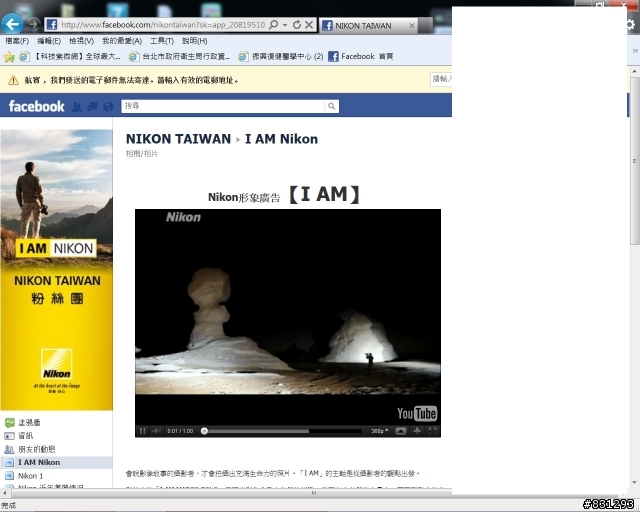Open the 檢視(V) menu
The image size is (640, 512).
click(x=81, y=41)
